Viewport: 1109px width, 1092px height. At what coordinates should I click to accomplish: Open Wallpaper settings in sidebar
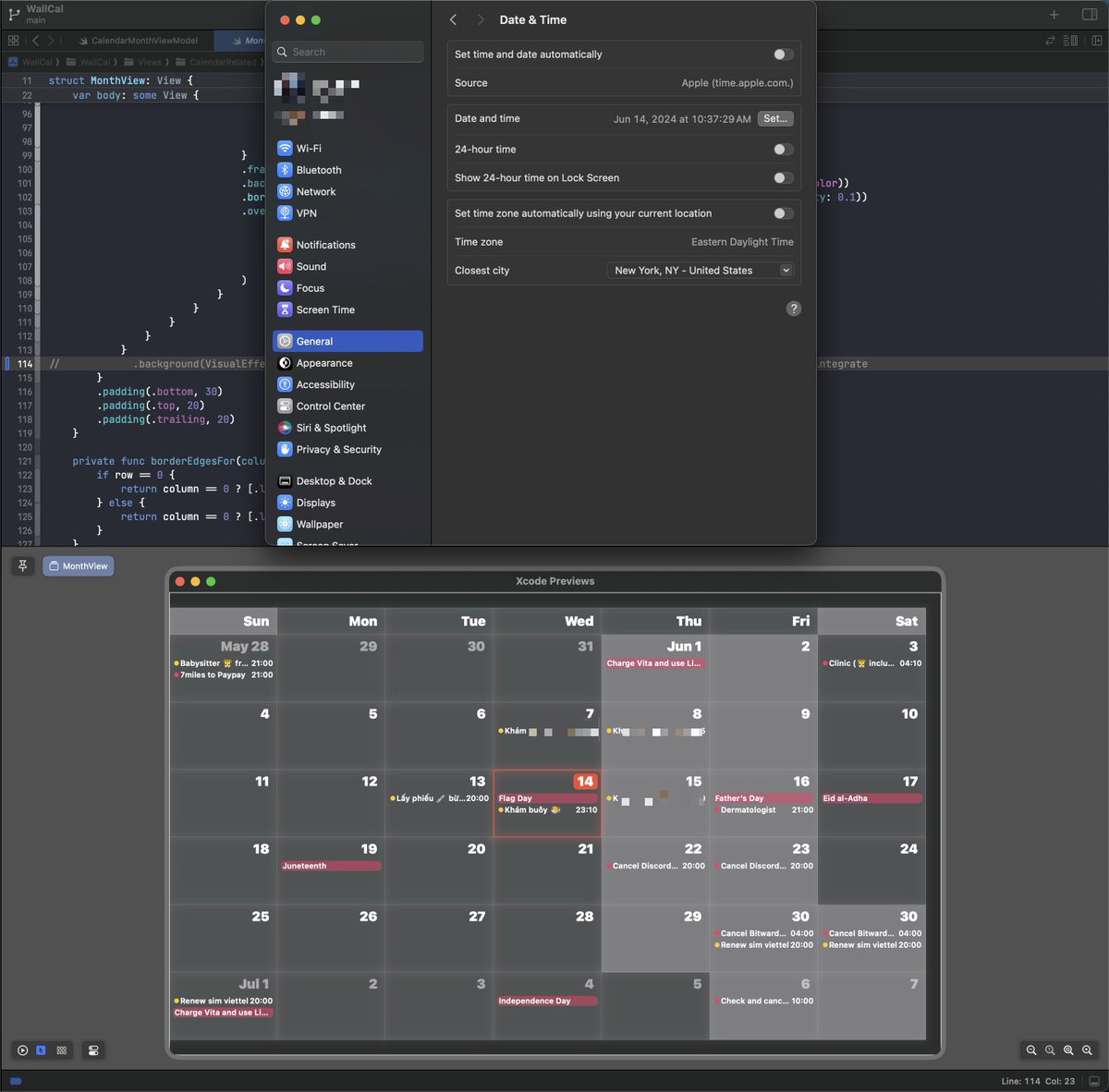coord(347,525)
